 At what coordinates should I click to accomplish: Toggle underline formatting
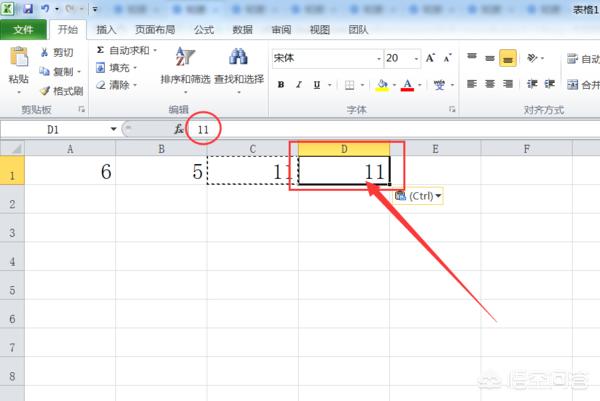(316, 85)
